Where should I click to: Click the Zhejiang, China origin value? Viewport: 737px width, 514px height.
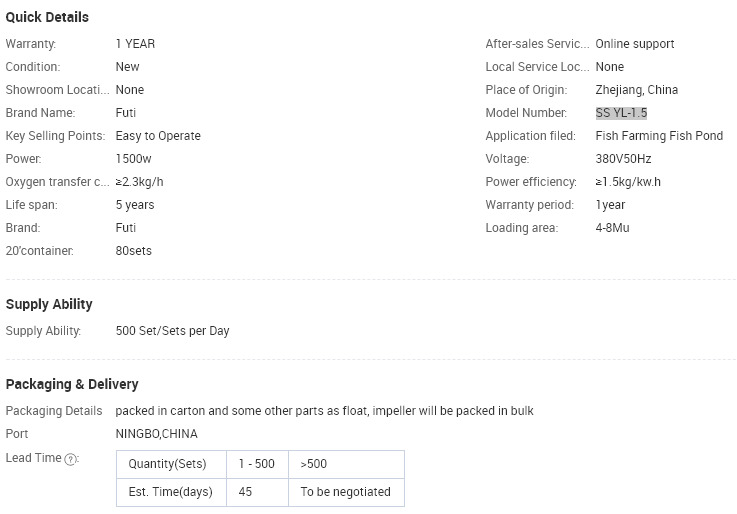(x=636, y=90)
